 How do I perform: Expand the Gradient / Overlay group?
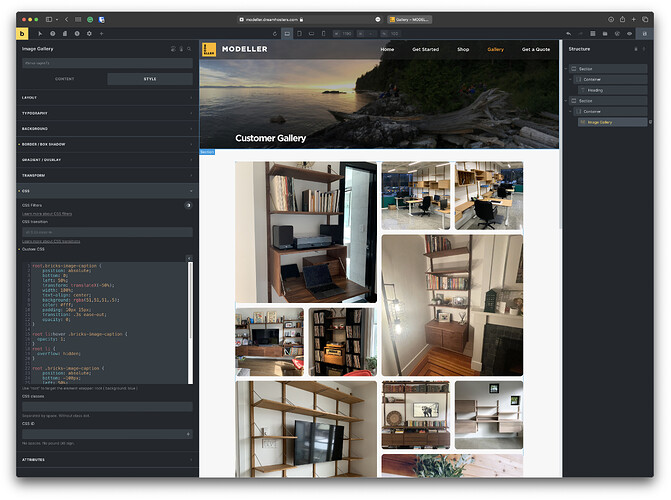click(x=107, y=160)
